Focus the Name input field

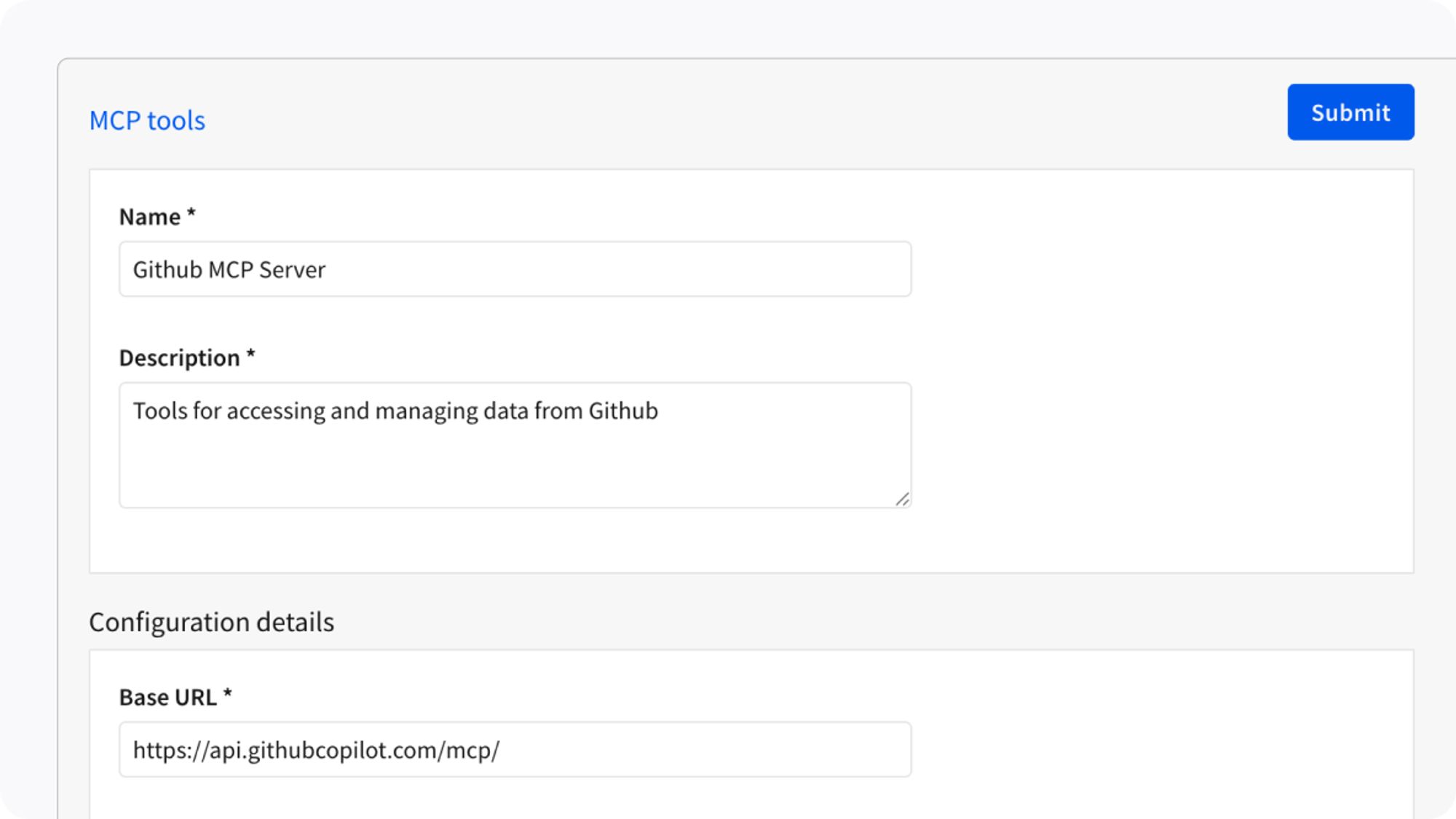pyautogui.click(x=515, y=269)
